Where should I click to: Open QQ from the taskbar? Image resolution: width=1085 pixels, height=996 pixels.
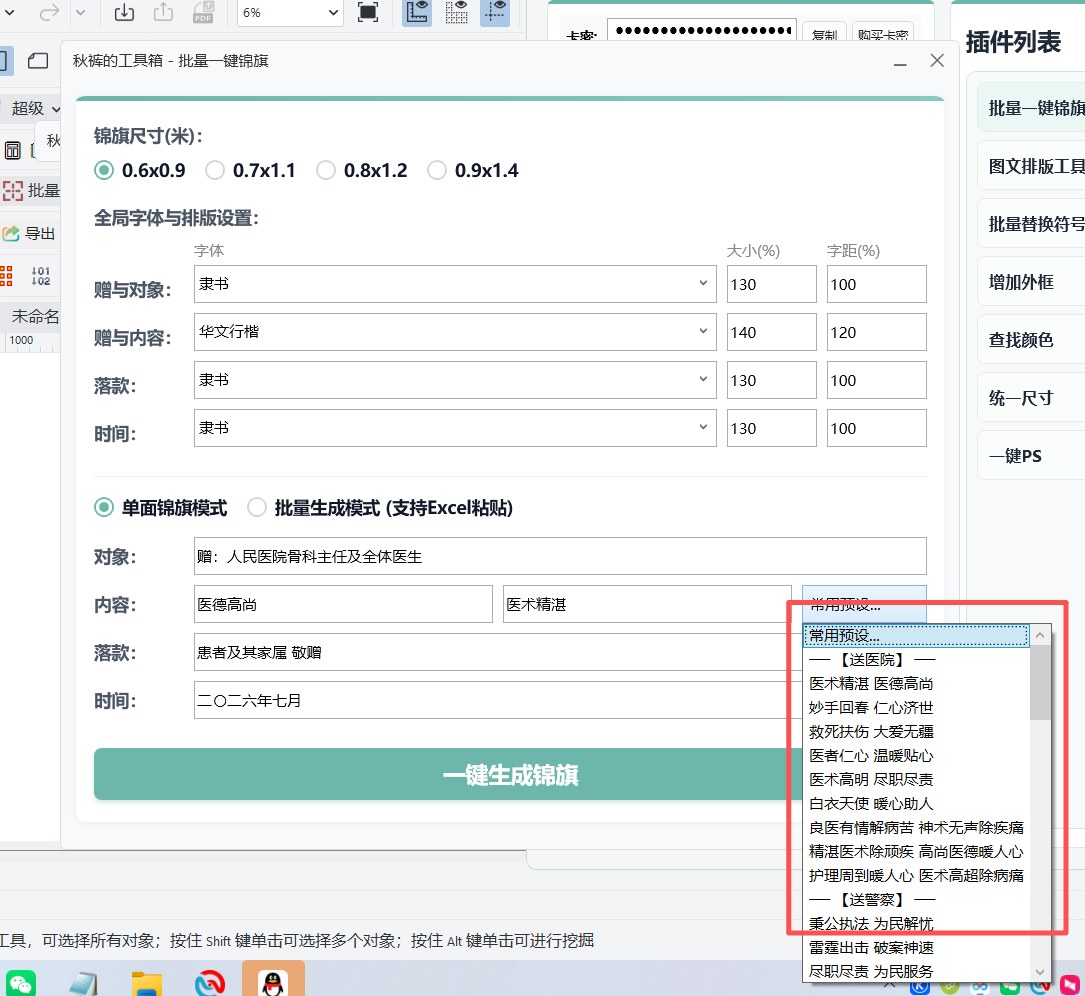[x=273, y=980]
